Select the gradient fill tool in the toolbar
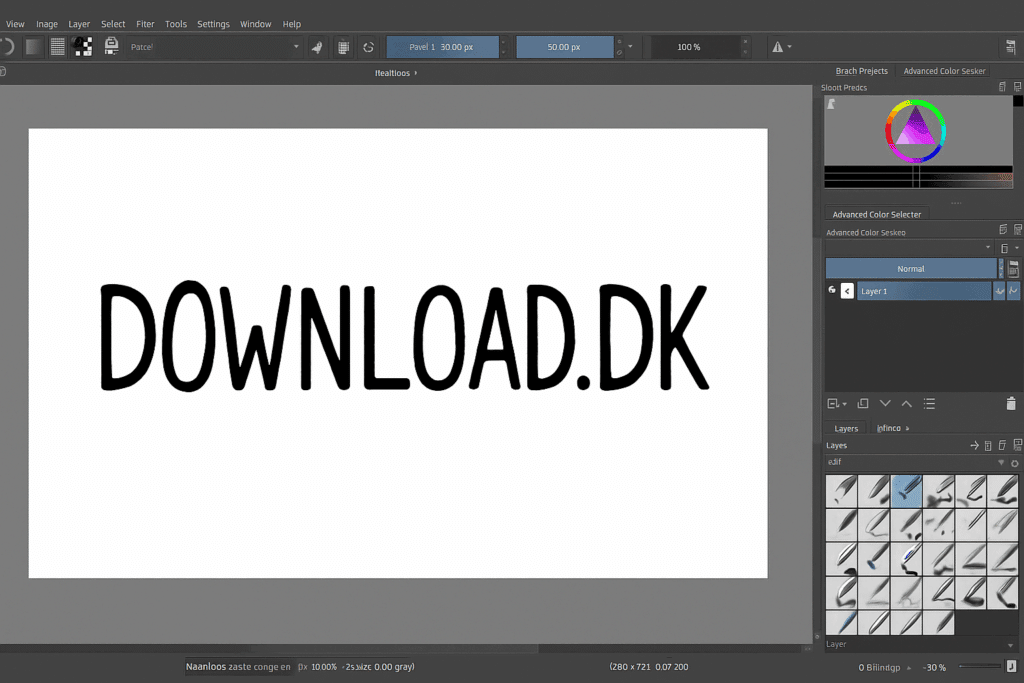The height and width of the screenshot is (683, 1024). coord(33,46)
